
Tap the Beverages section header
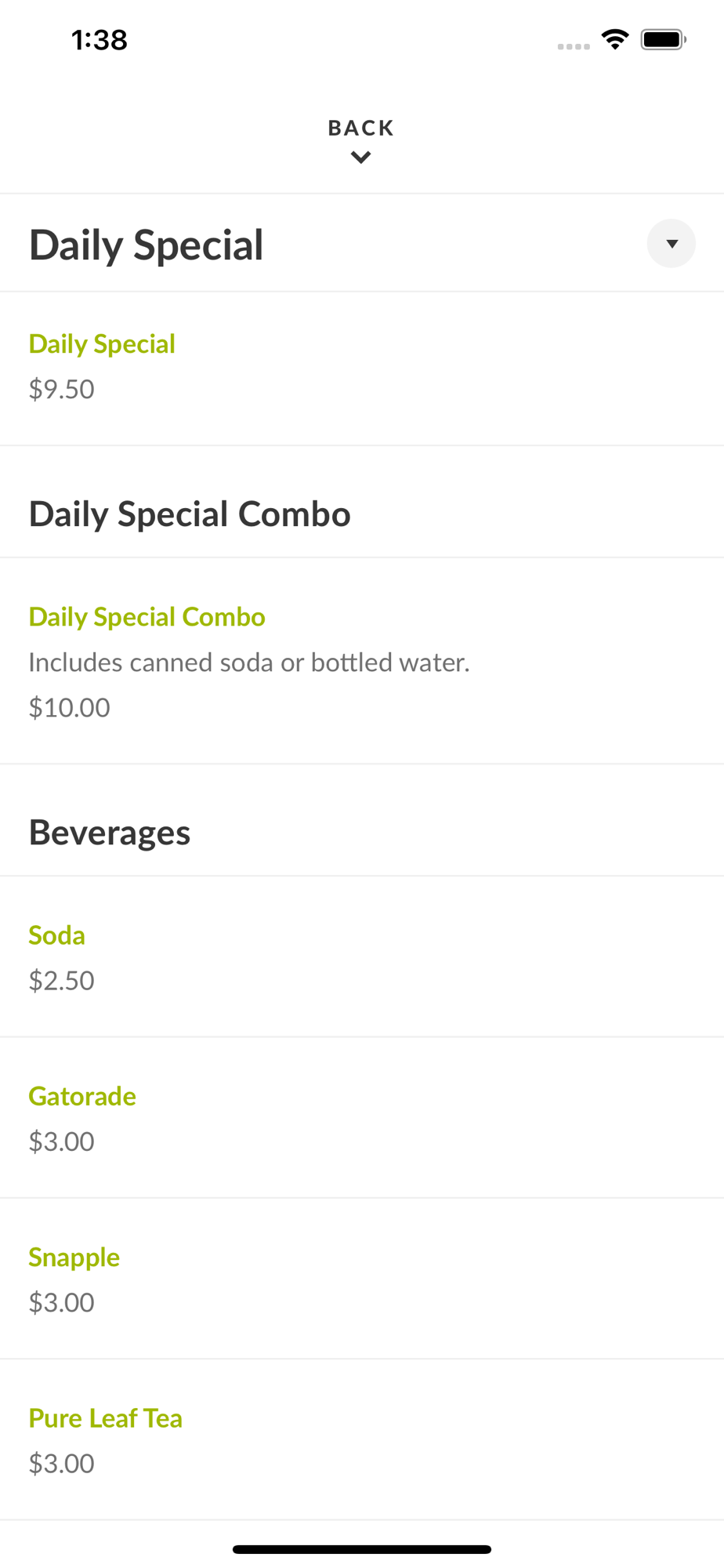pos(110,833)
